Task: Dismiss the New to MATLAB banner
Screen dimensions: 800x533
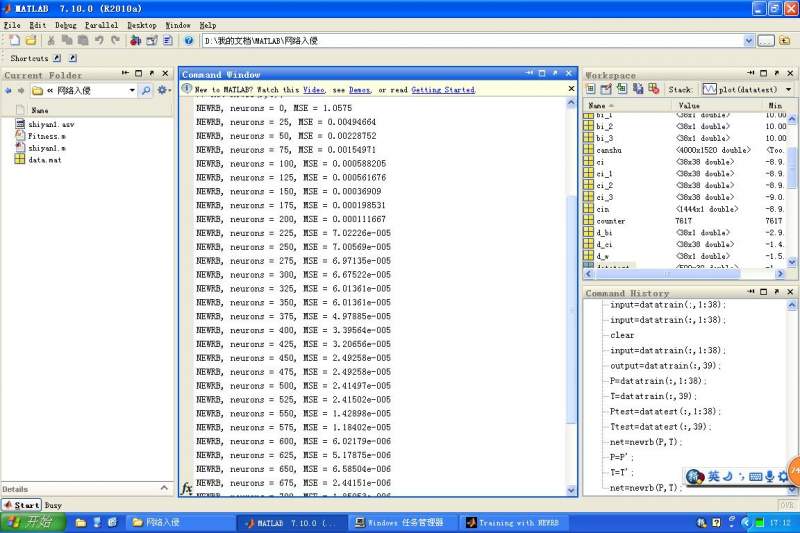Action: click(571, 89)
